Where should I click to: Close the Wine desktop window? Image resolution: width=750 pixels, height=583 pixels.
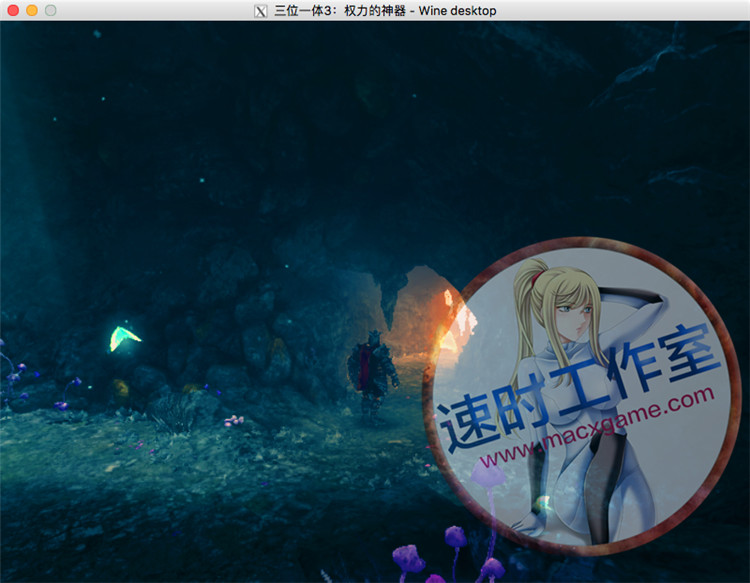[13, 10]
